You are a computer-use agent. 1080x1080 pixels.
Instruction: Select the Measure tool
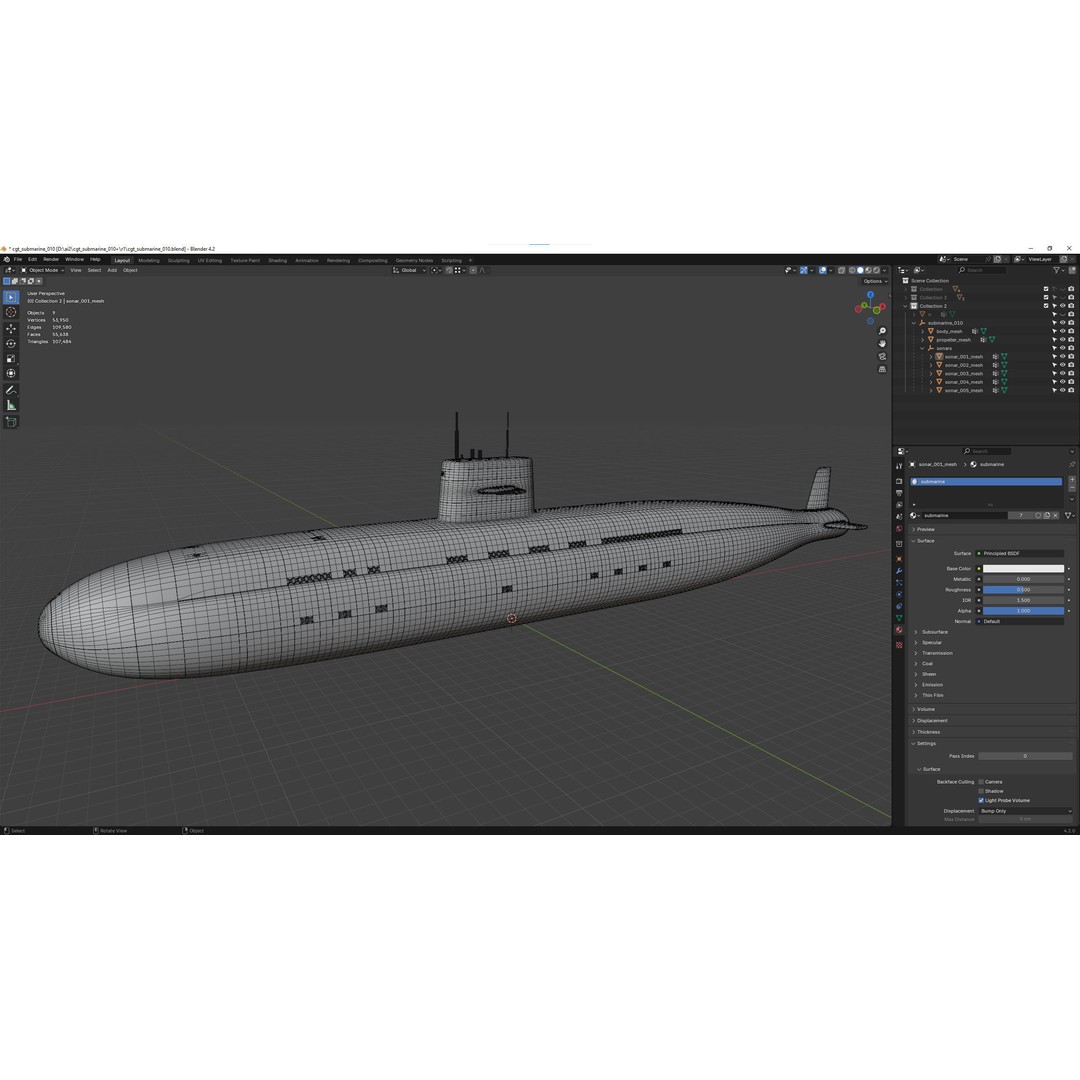[11, 405]
